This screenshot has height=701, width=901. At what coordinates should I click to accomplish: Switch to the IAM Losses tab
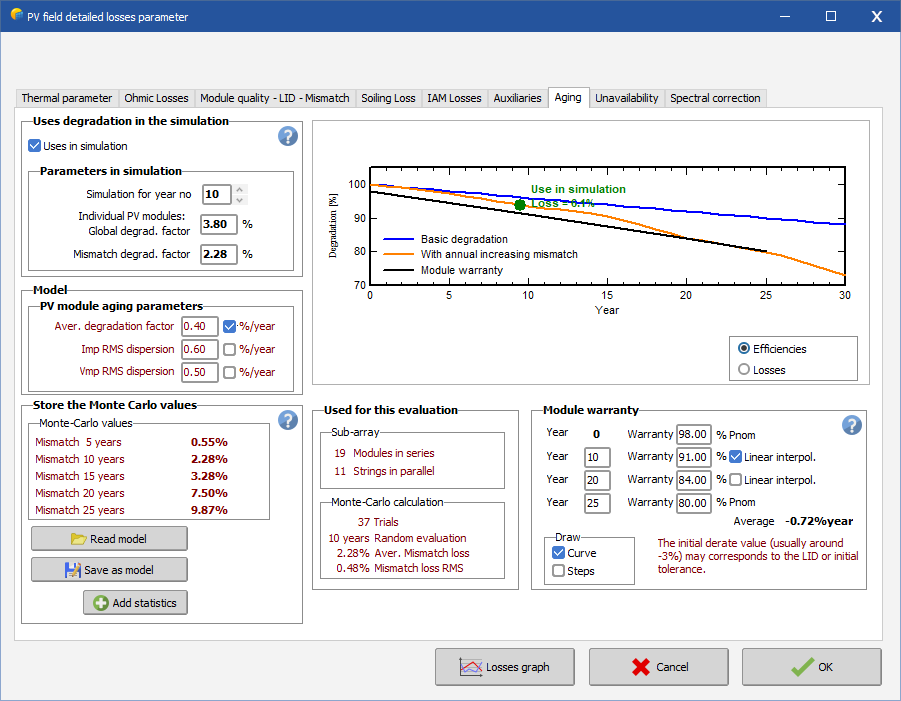(x=454, y=98)
